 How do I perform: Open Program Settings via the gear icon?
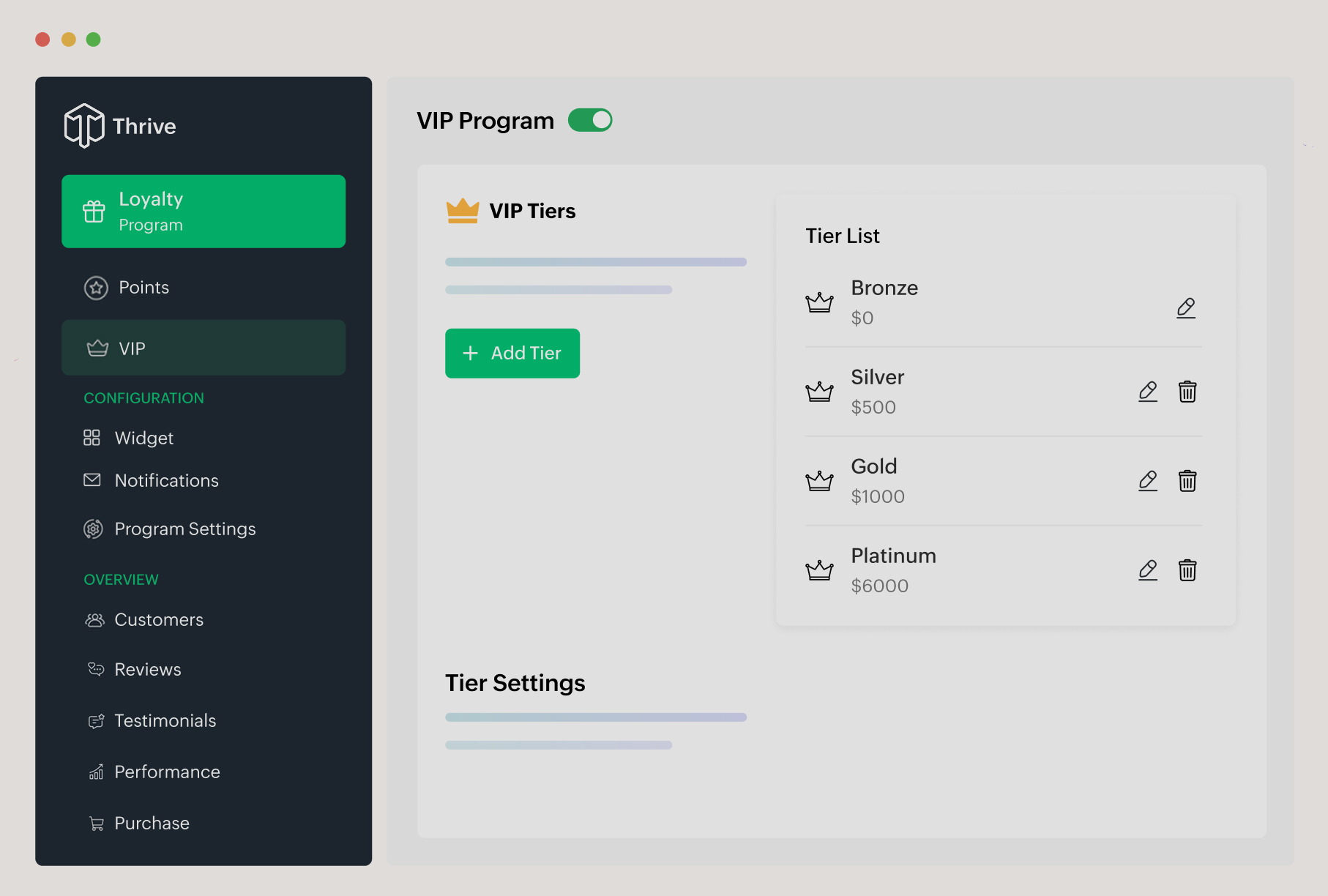pos(93,529)
